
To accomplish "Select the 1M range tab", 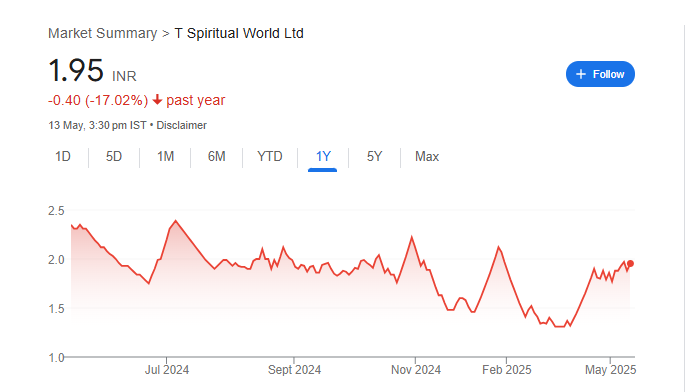I will [165, 156].
